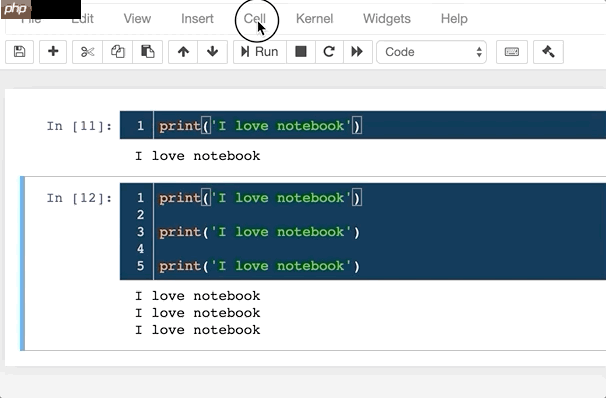Click line 3 print statement in cell In [12]
The height and width of the screenshot is (398, 606).
(259, 232)
